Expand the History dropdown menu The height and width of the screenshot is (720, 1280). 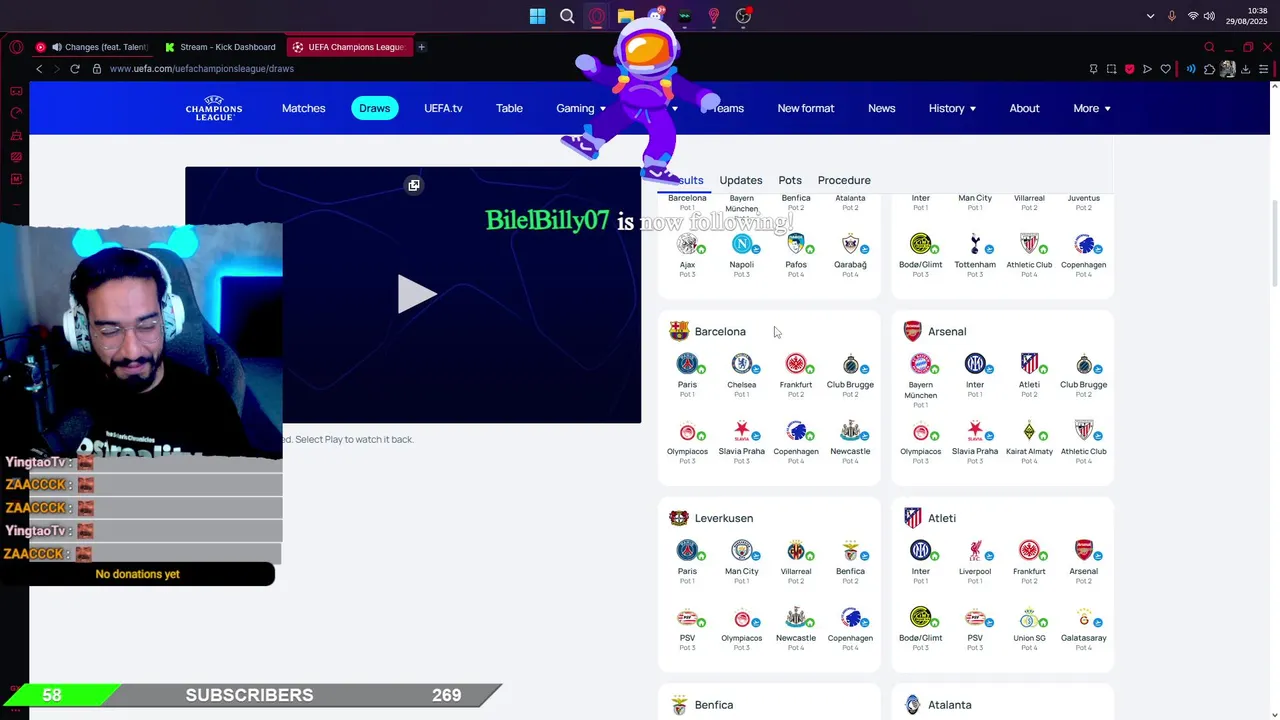point(952,108)
